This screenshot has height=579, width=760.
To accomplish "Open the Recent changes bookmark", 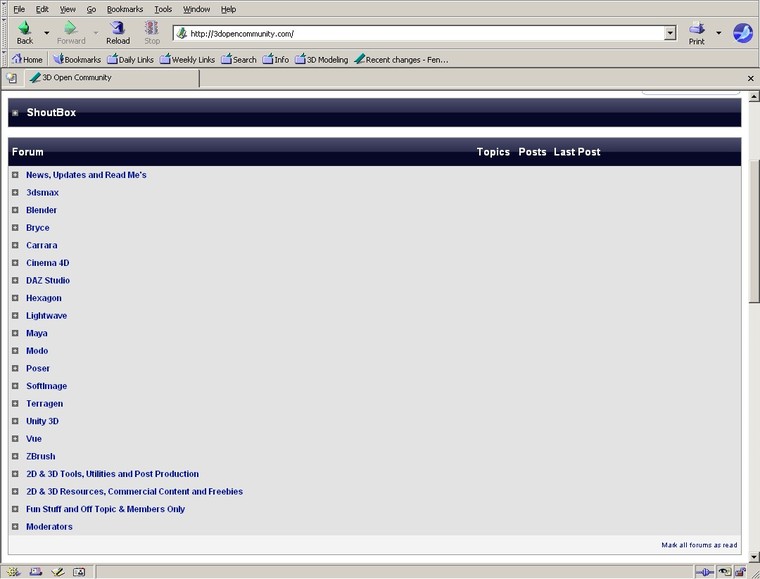I will click(x=401, y=59).
